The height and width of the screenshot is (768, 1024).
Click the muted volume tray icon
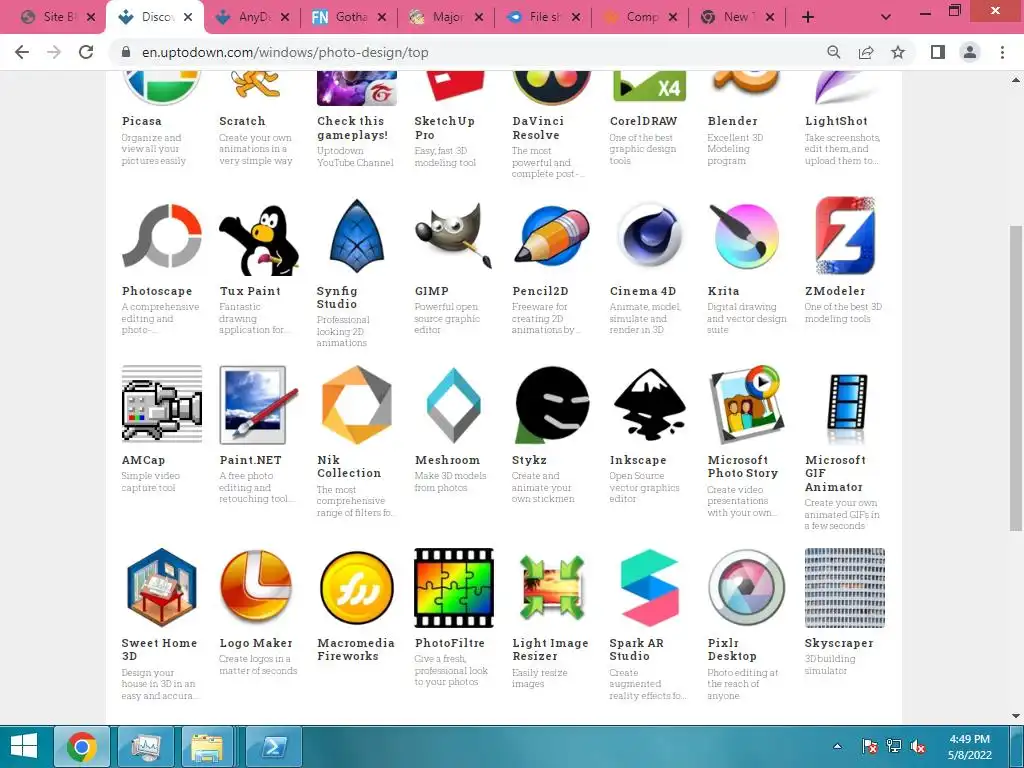point(918,746)
